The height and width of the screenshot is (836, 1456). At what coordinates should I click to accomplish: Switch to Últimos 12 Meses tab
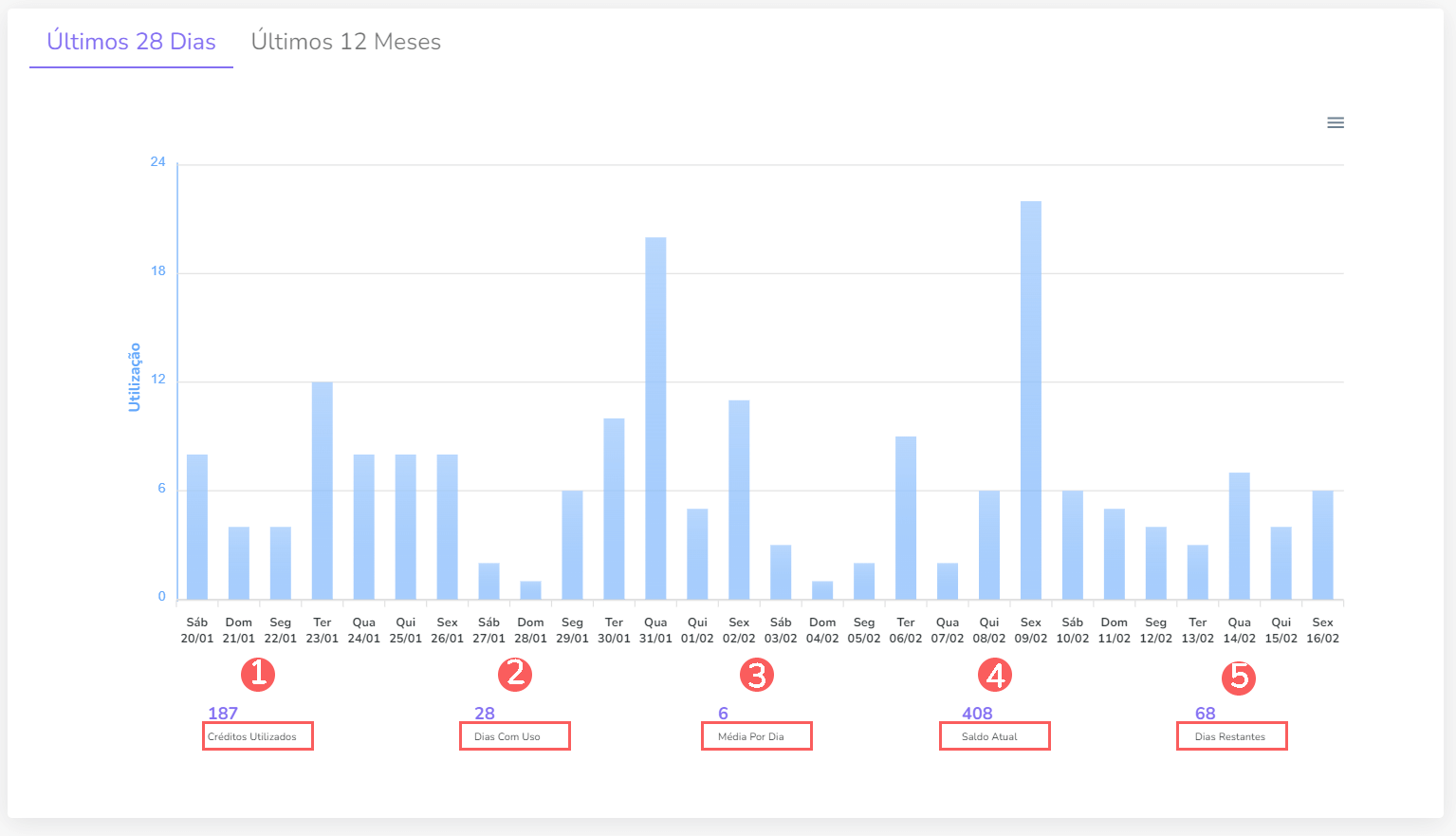pyautogui.click(x=346, y=42)
